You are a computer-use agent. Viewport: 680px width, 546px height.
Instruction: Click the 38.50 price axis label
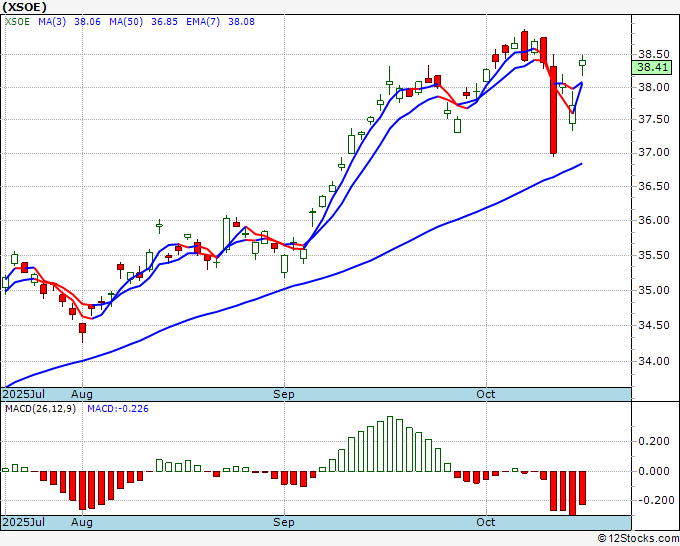[654, 54]
